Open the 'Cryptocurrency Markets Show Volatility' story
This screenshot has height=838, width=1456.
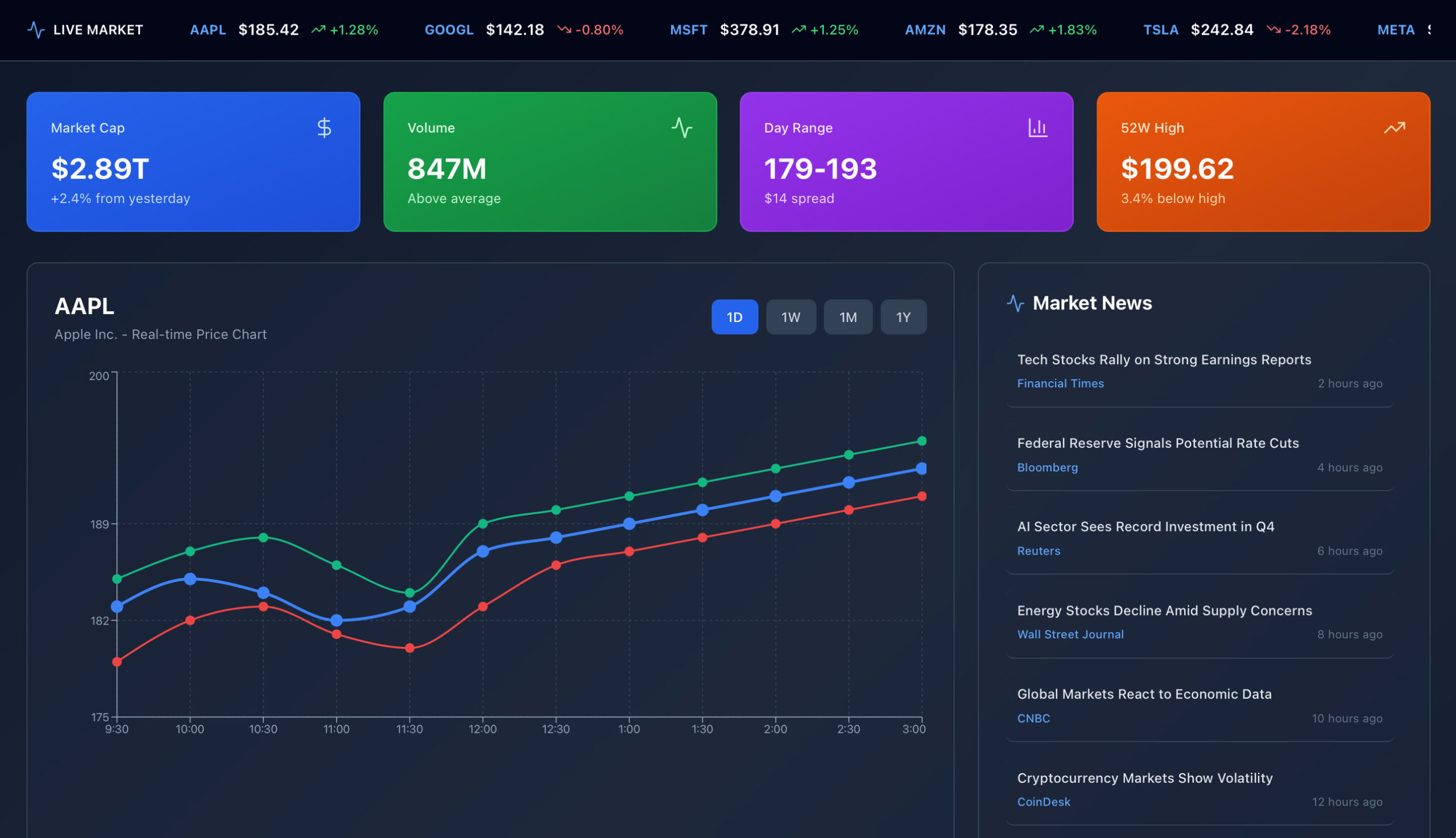click(x=1144, y=778)
